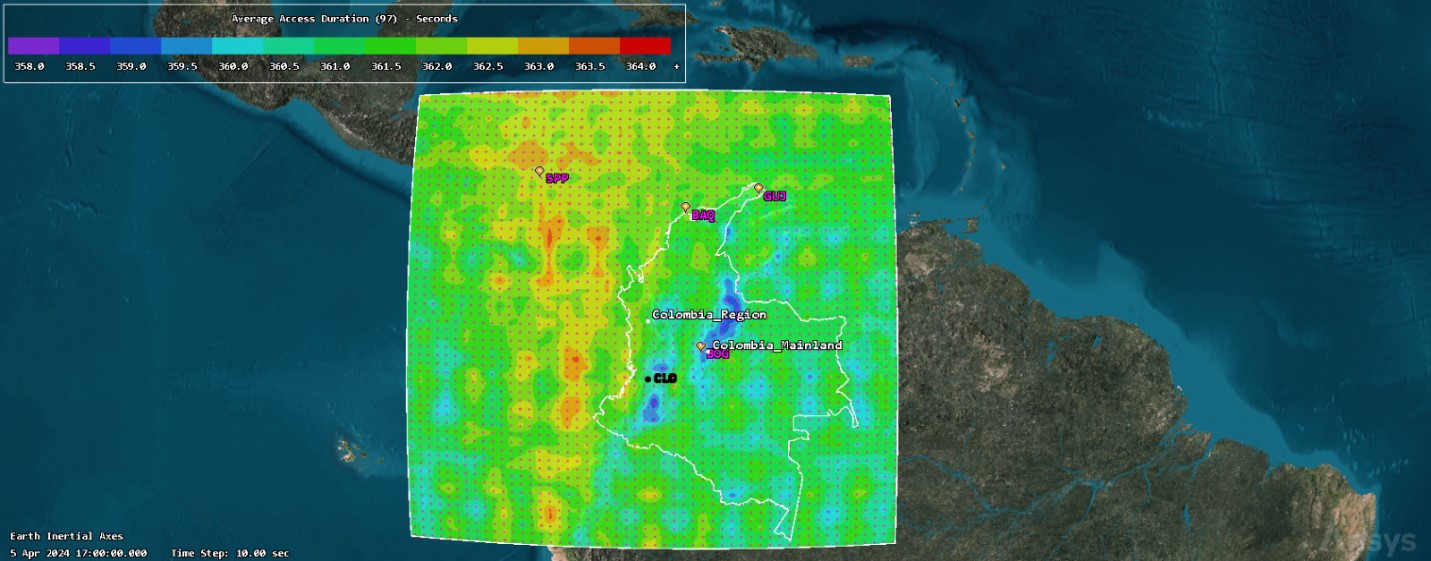The width and height of the screenshot is (1431, 561).
Task: Click the Average Access Duration legend title
Action: [345, 18]
